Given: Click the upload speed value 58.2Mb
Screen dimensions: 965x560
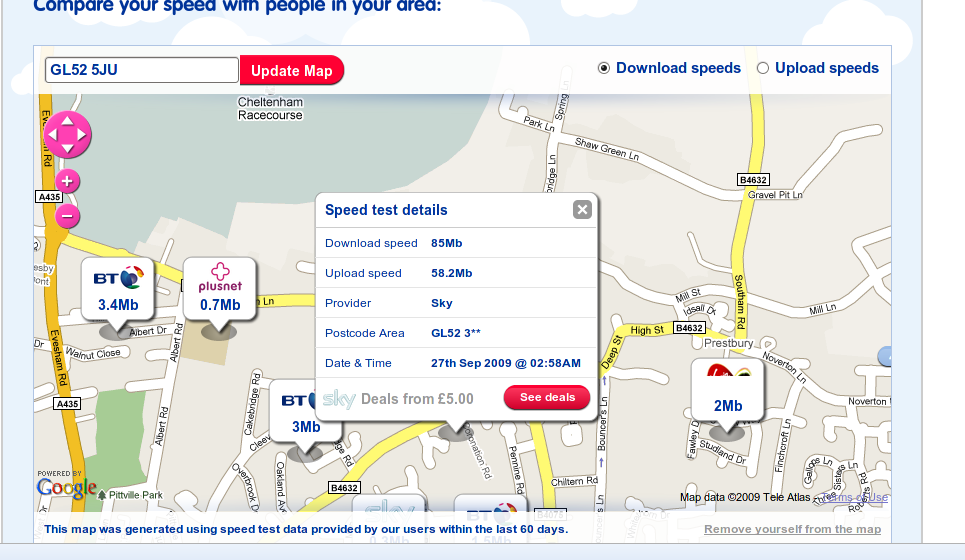Looking at the screenshot, I should (x=452, y=273).
